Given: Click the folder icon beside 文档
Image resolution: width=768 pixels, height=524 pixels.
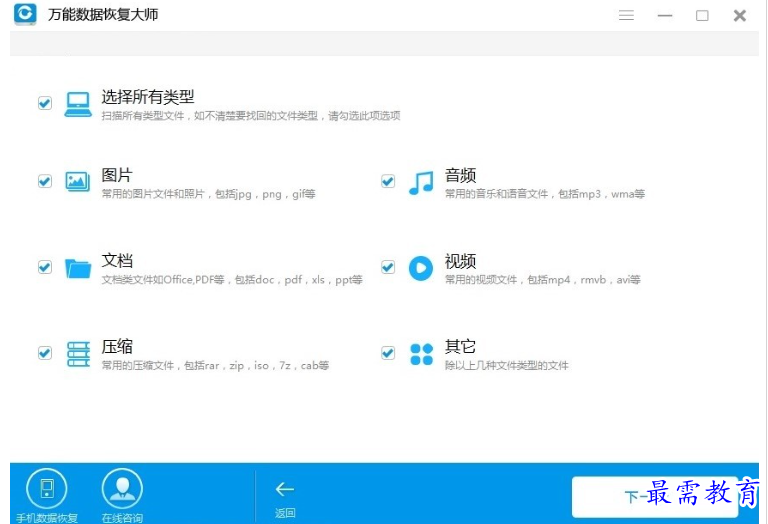Looking at the screenshot, I should 78,268.
